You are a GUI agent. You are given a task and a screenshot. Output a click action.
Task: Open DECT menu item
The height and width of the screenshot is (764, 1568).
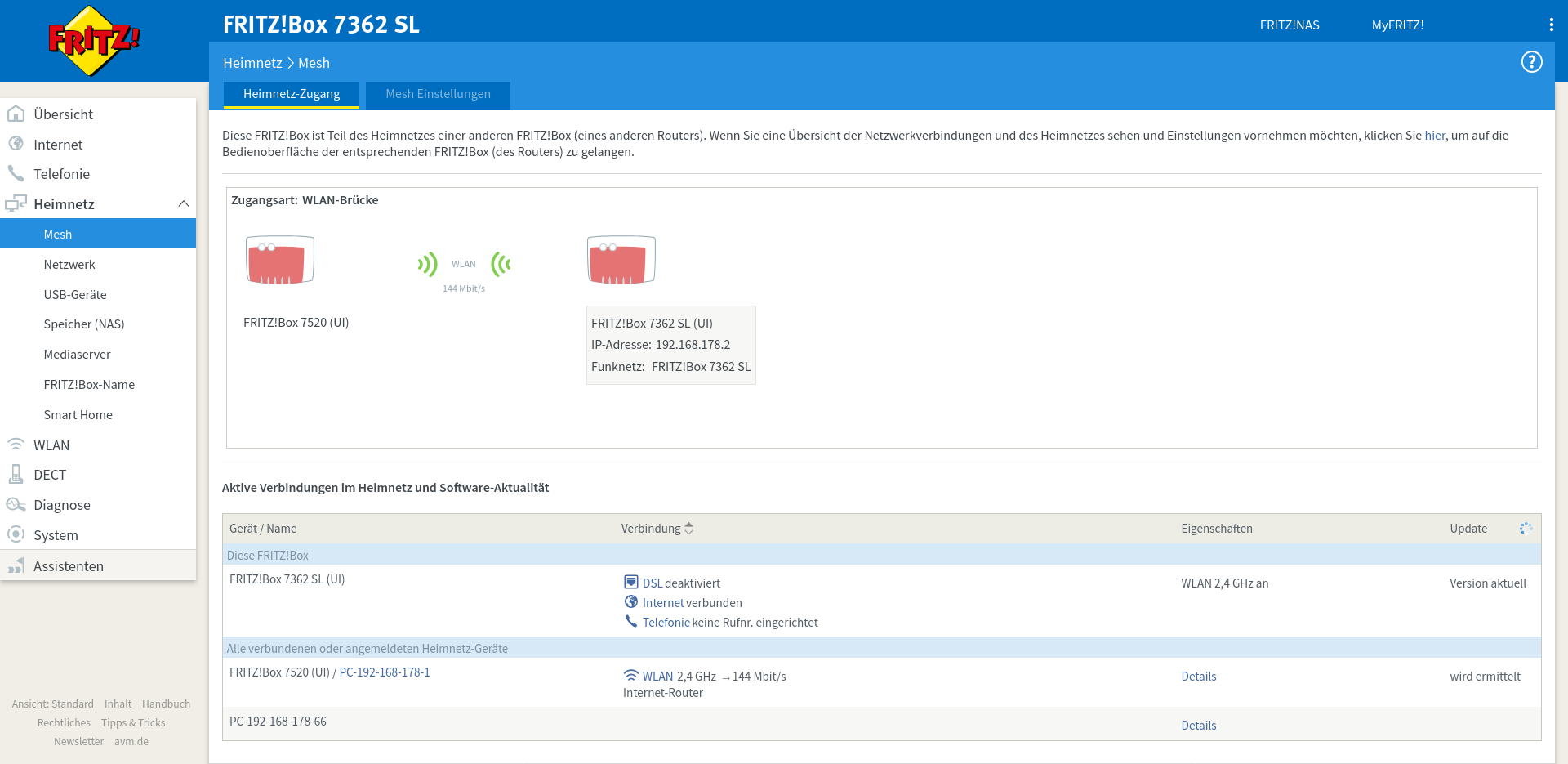[98, 475]
